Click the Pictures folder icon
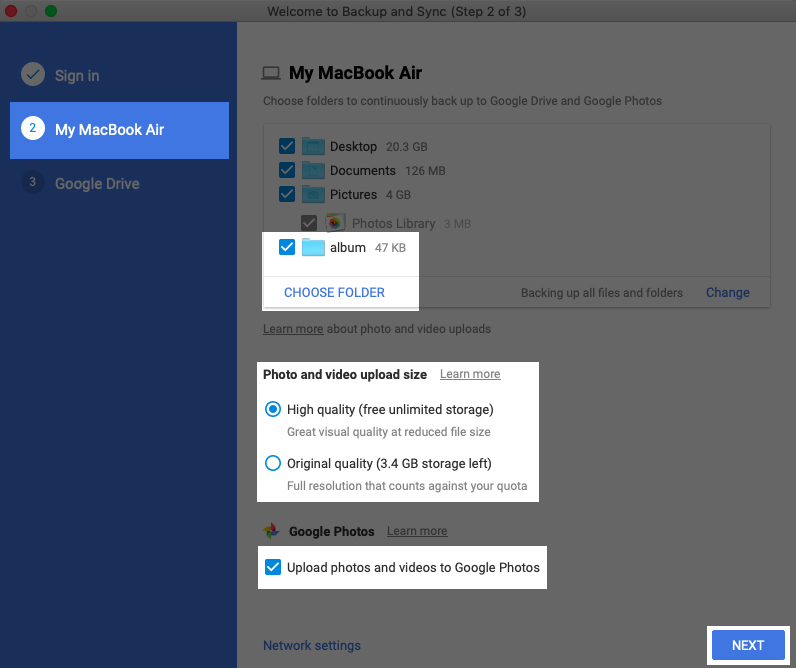Screen dimensions: 796x668 pos(313,194)
